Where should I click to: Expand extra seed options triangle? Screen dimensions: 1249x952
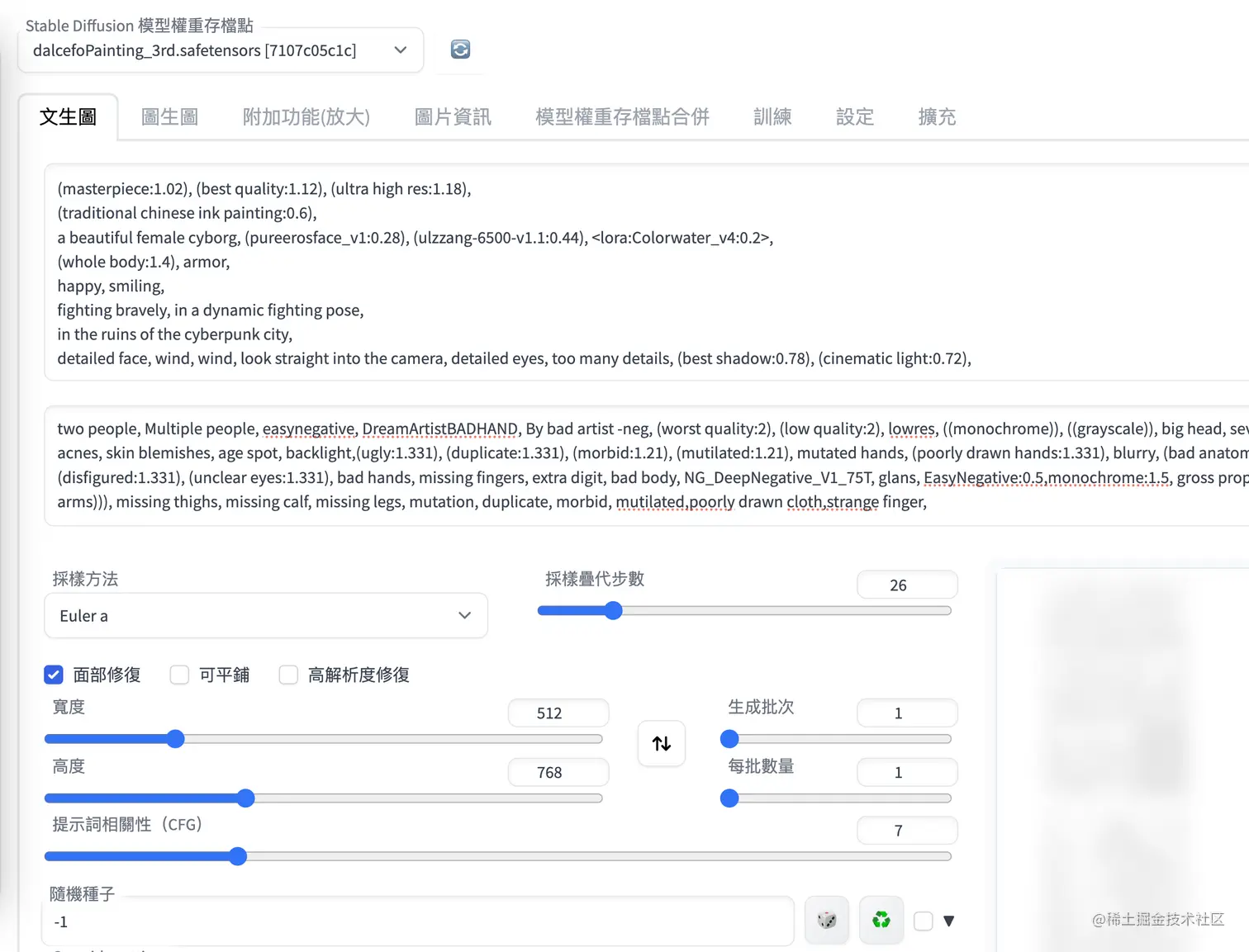[949, 921]
